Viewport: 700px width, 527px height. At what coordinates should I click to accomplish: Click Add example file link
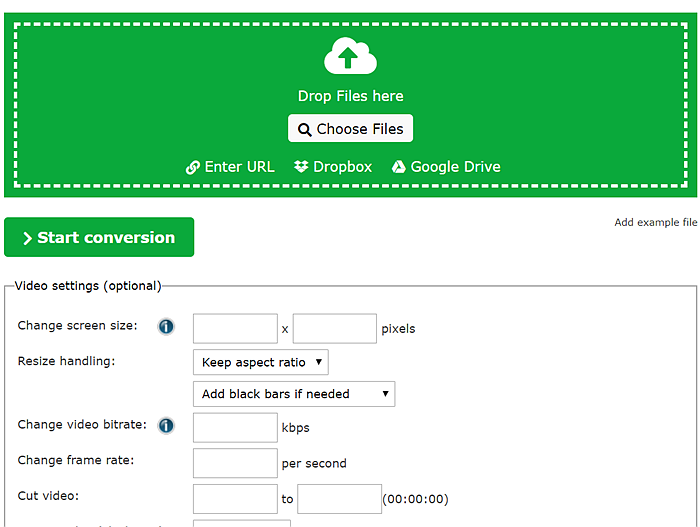655,222
